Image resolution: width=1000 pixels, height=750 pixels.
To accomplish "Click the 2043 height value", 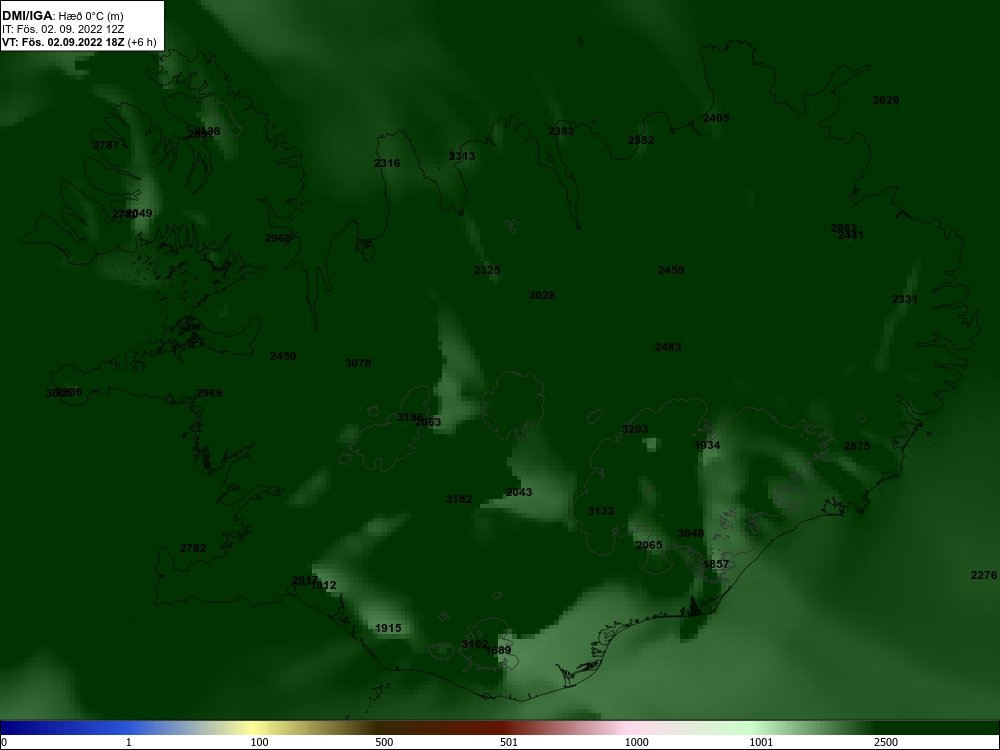I will tap(518, 492).
